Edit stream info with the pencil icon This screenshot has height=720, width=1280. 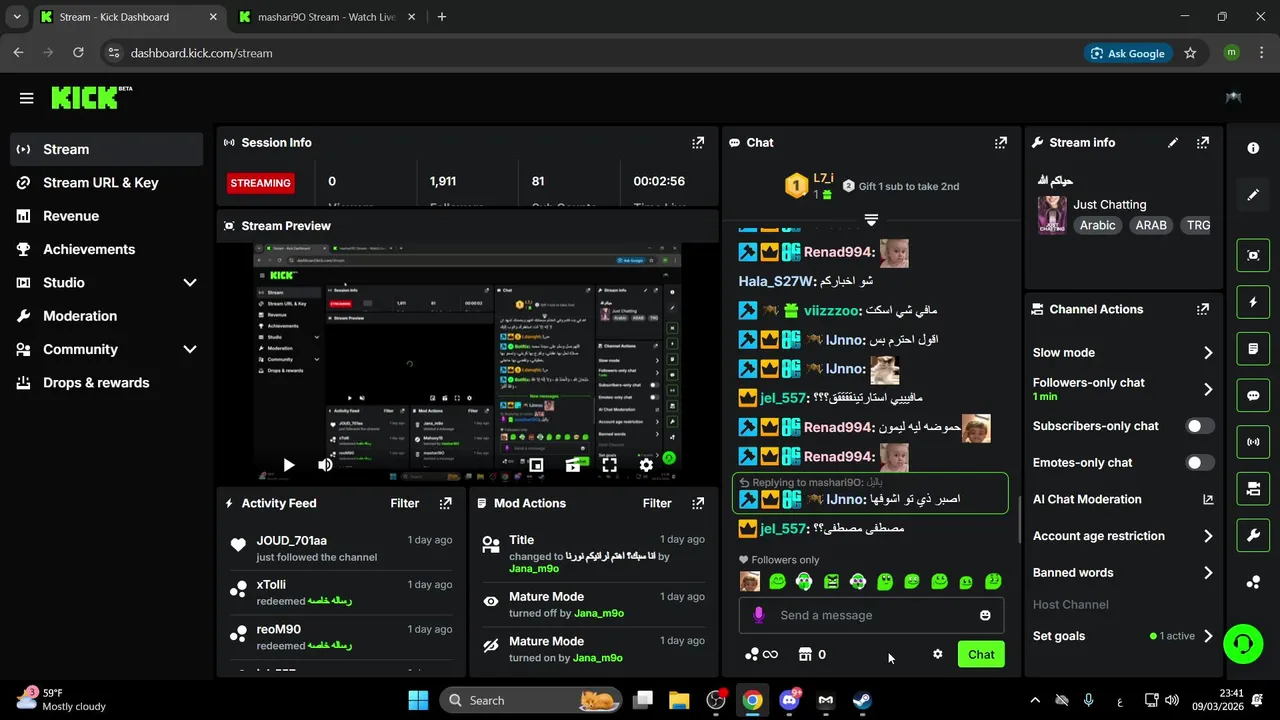tap(1173, 143)
